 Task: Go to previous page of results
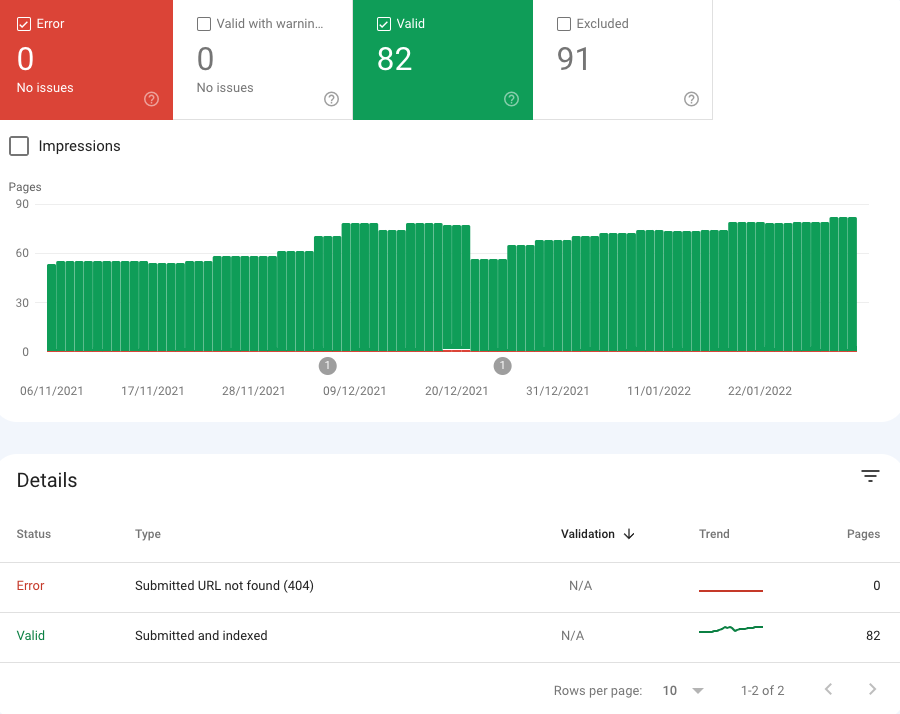pos(828,689)
